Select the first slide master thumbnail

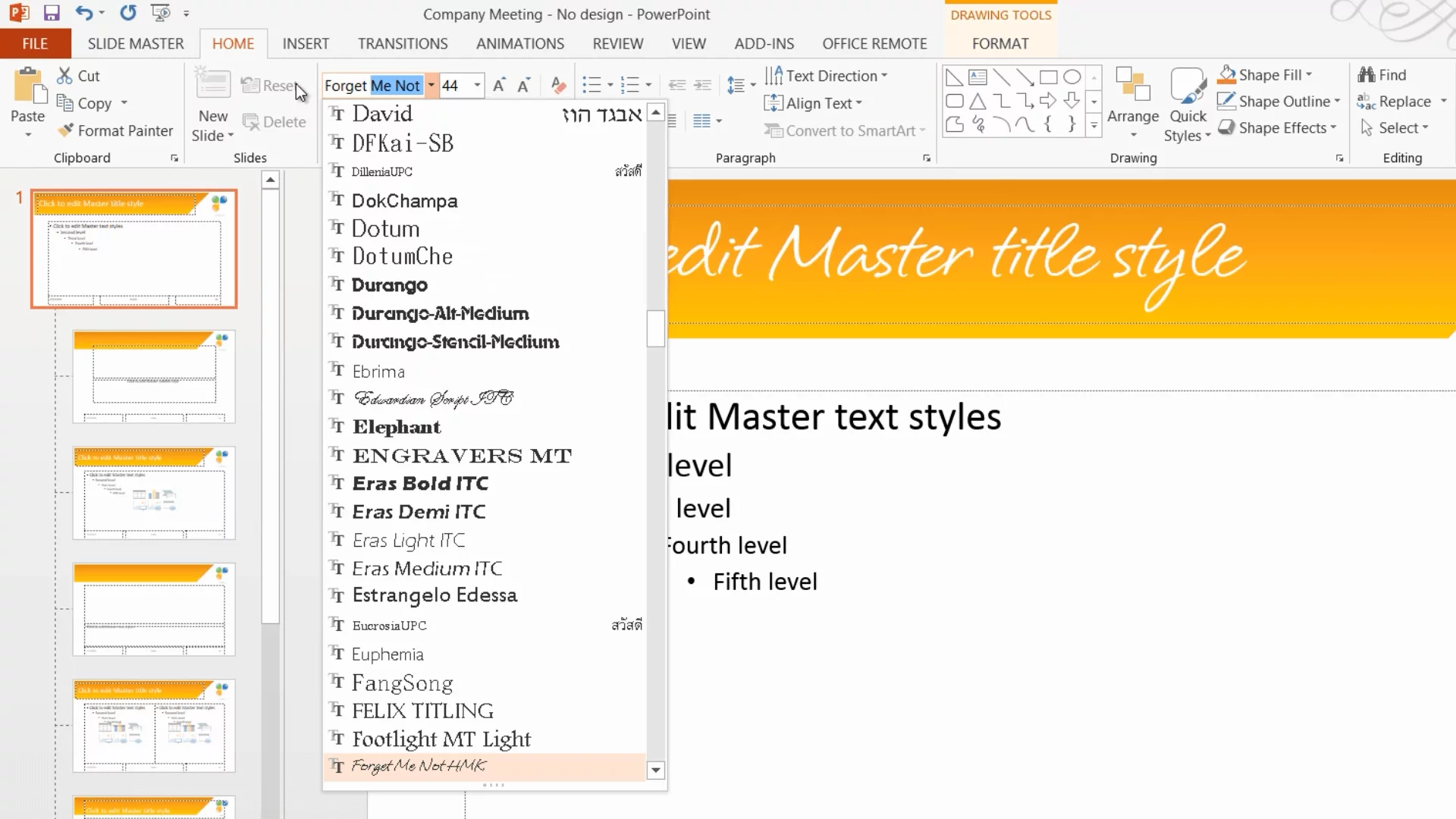pos(134,249)
